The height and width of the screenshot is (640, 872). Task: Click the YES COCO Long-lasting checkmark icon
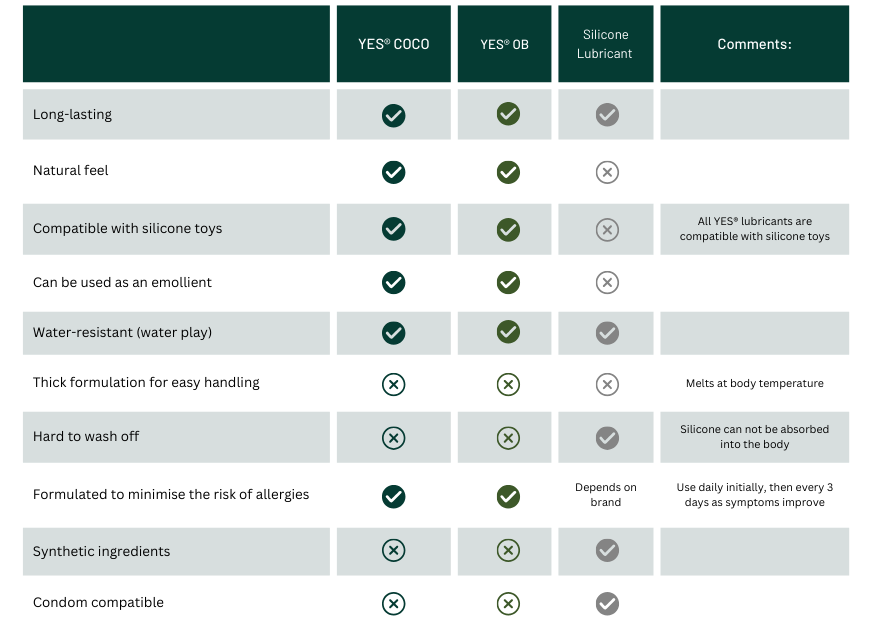[393, 115]
